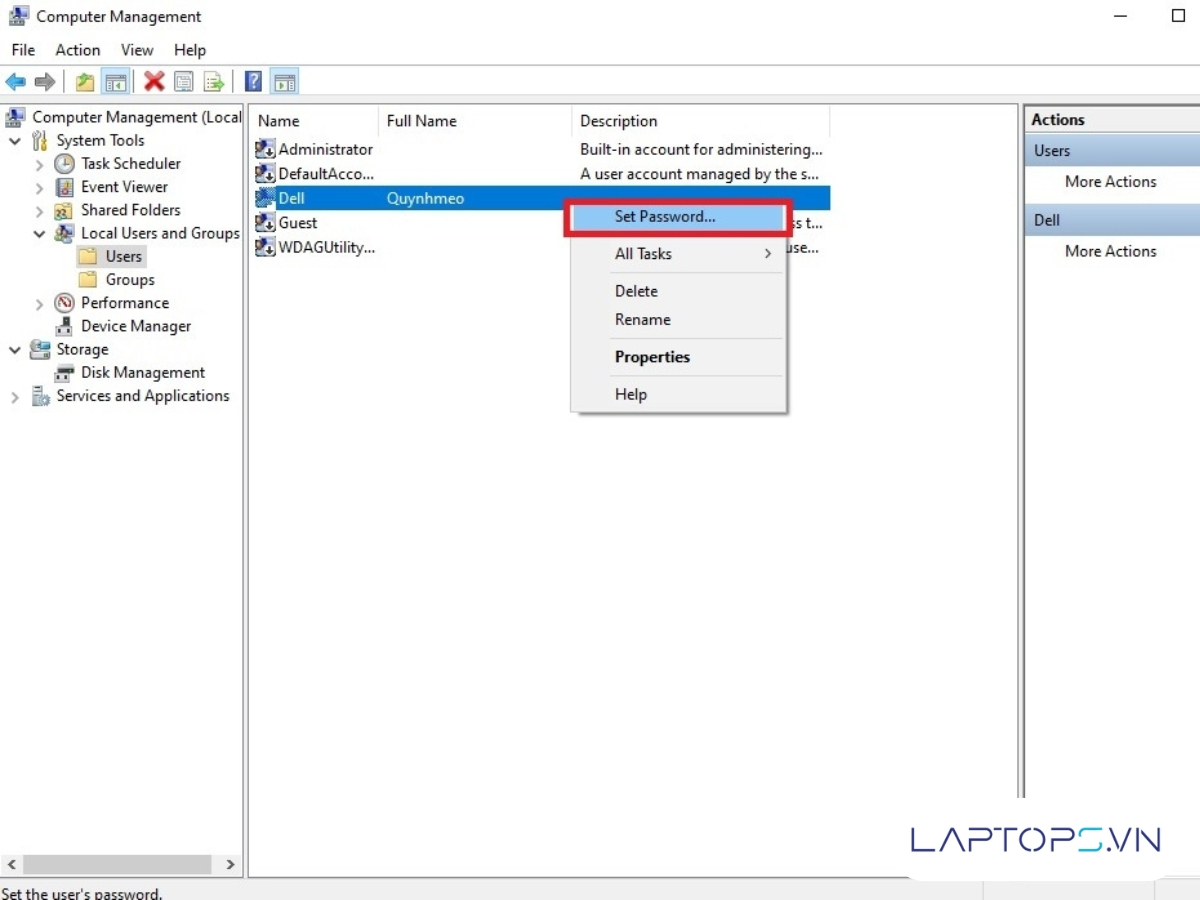The image size is (1200, 900).
Task: Open Disk Management in the tree
Action: 142,372
